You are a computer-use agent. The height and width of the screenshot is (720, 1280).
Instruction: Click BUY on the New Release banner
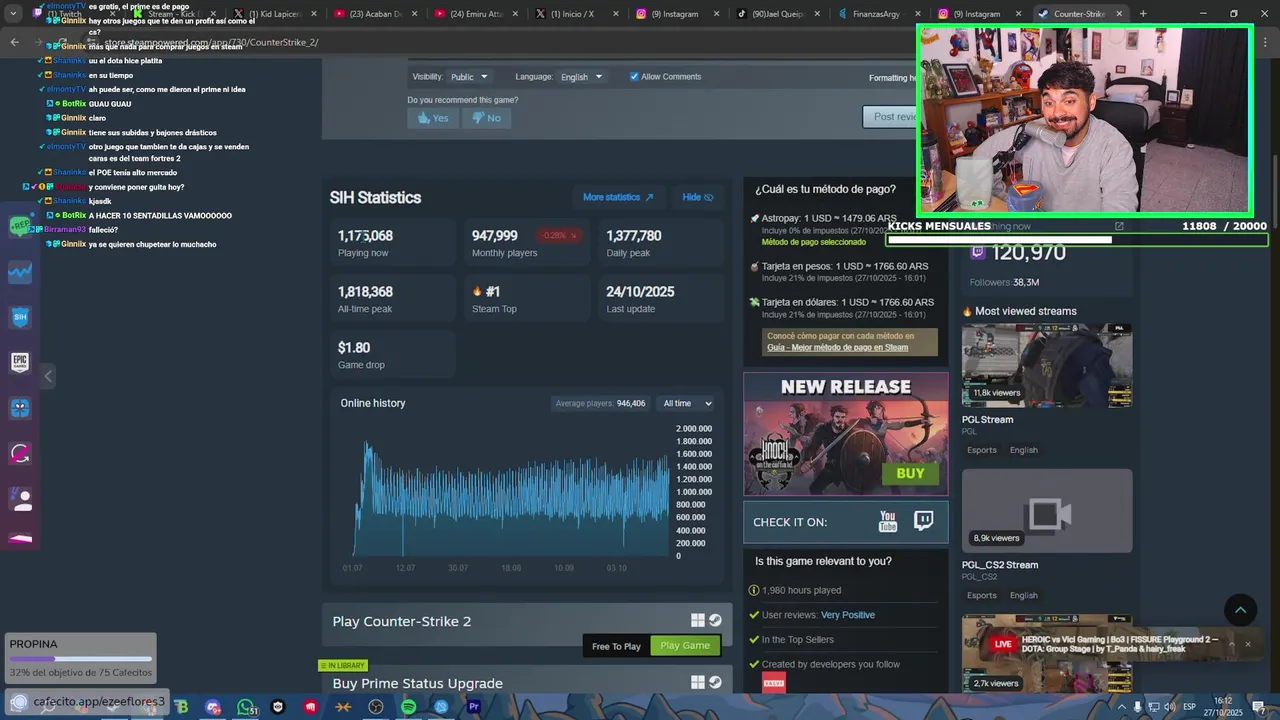click(x=910, y=473)
